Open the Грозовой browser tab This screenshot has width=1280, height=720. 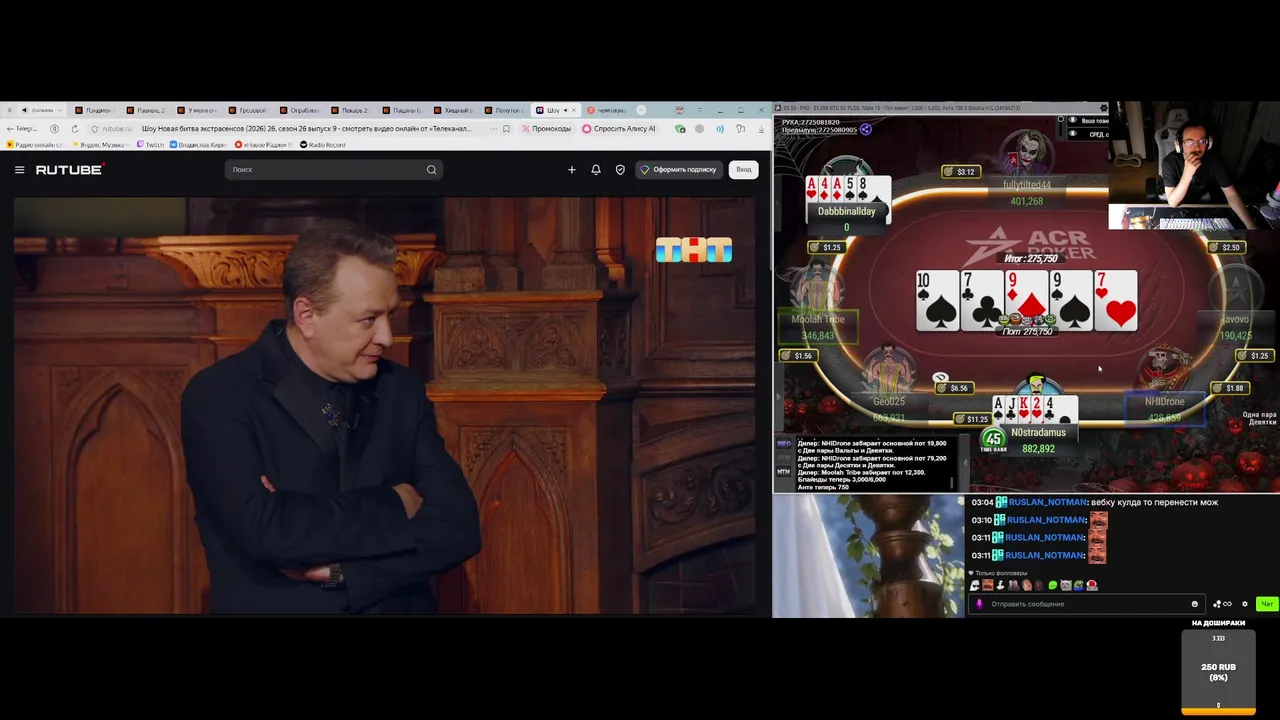tap(246, 110)
